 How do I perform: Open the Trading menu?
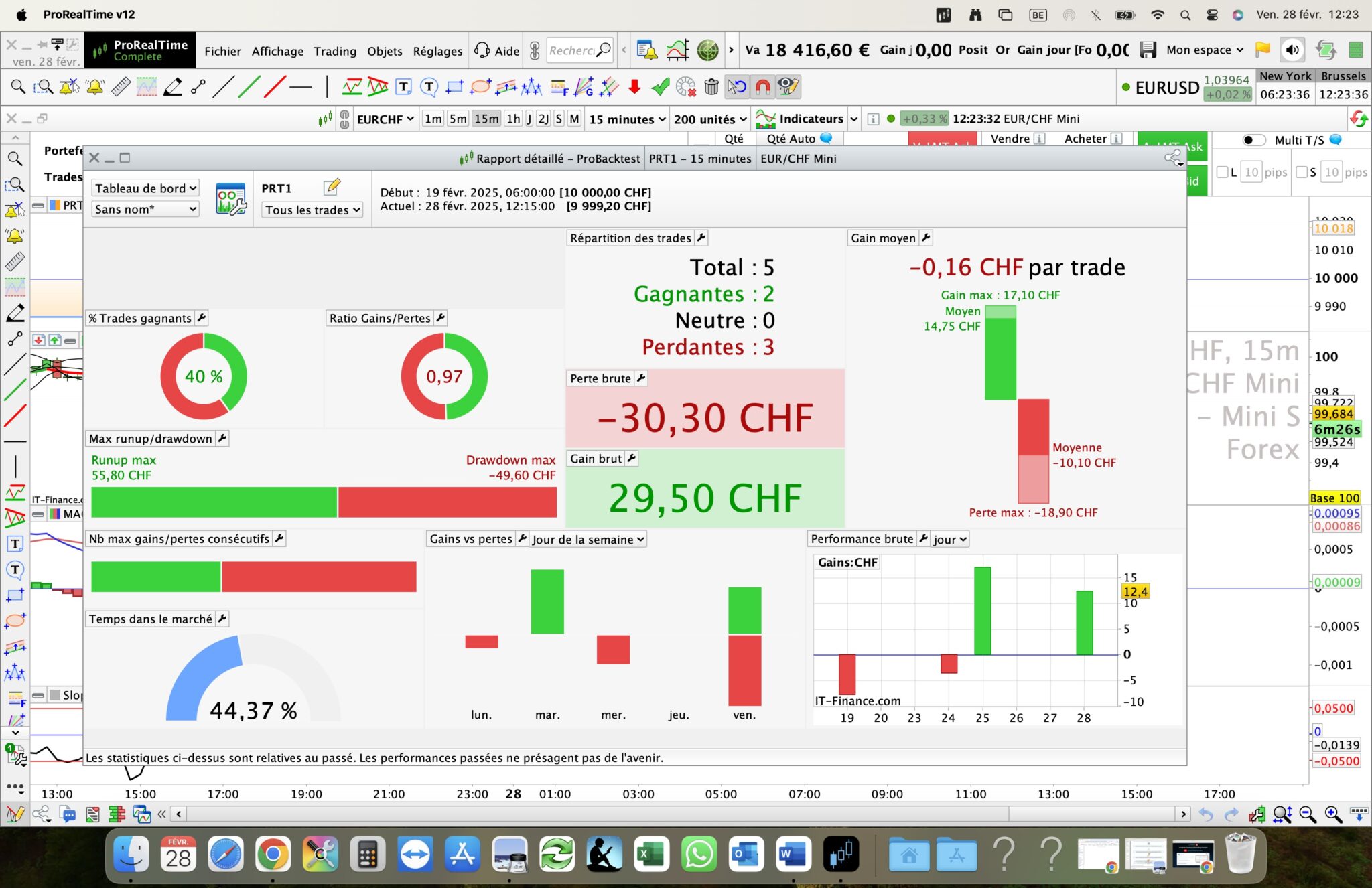(x=335, y=51)
